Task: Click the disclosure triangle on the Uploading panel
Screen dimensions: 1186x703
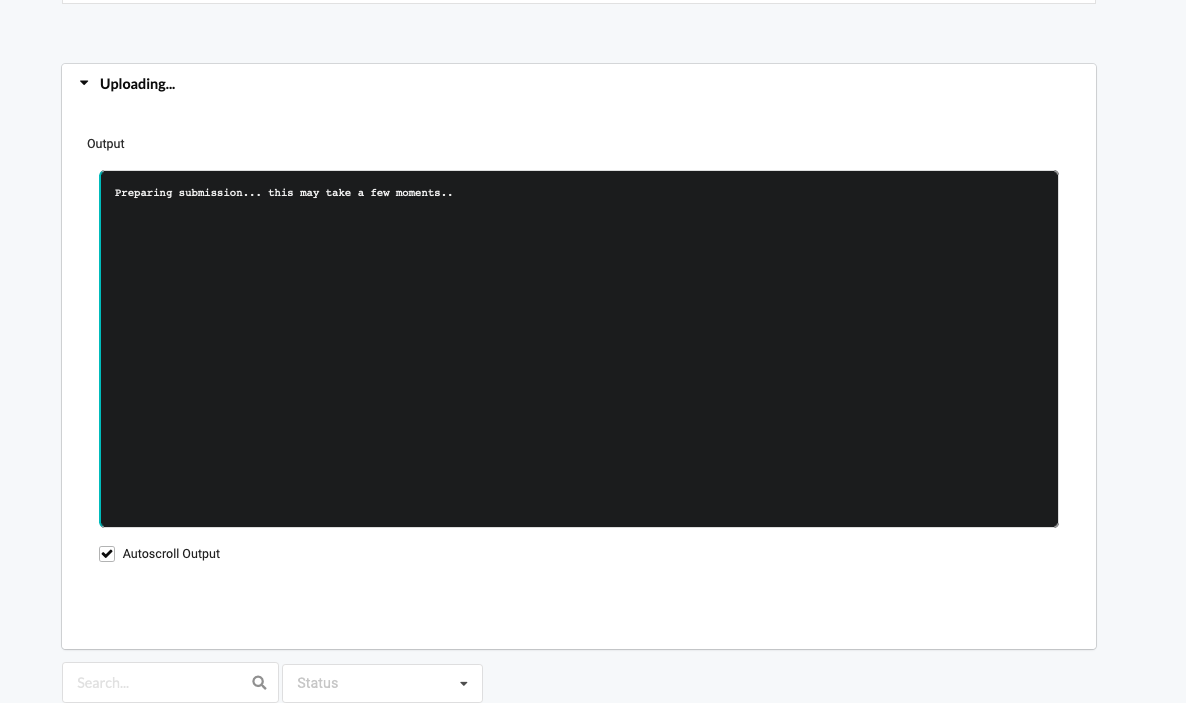Action: point(84,83)
